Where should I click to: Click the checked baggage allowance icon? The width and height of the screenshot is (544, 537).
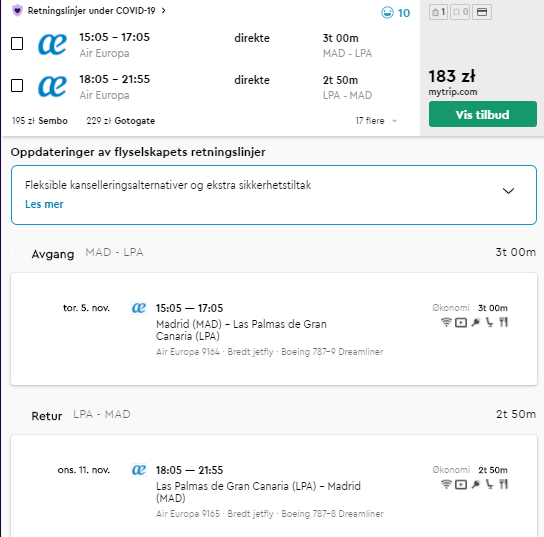(460, 12)
